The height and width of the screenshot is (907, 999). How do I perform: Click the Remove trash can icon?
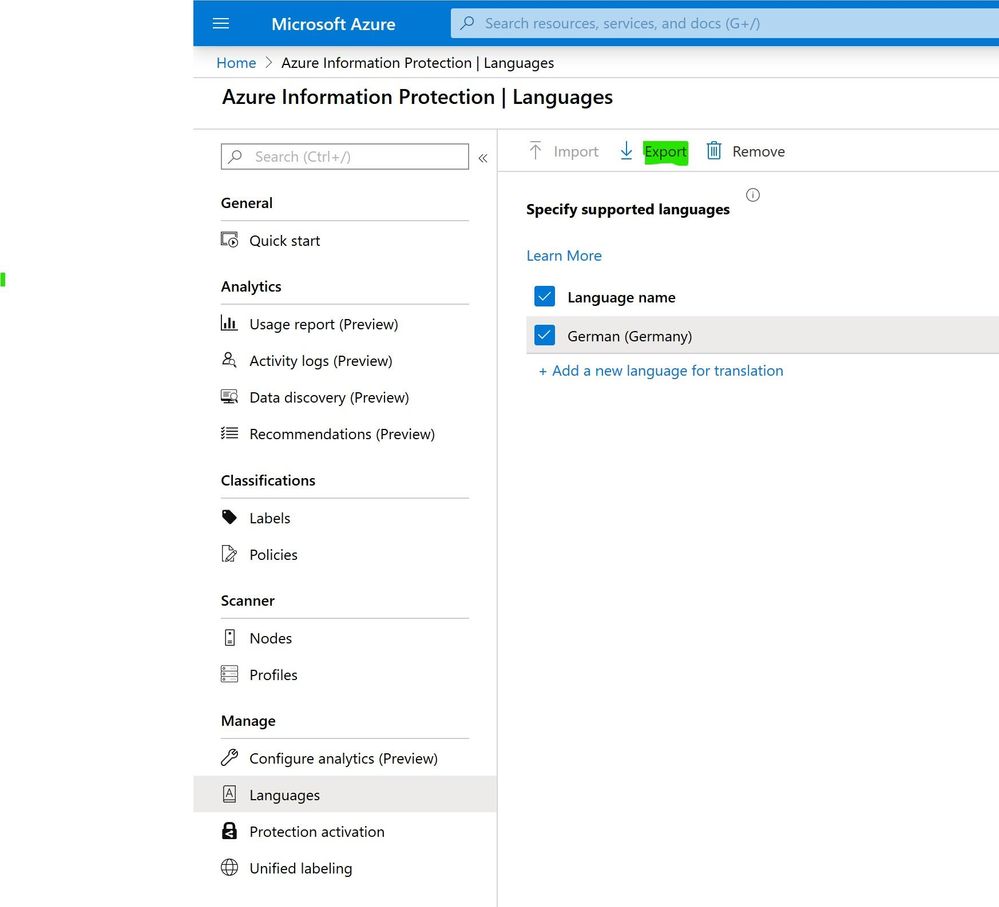pos(714,151)
